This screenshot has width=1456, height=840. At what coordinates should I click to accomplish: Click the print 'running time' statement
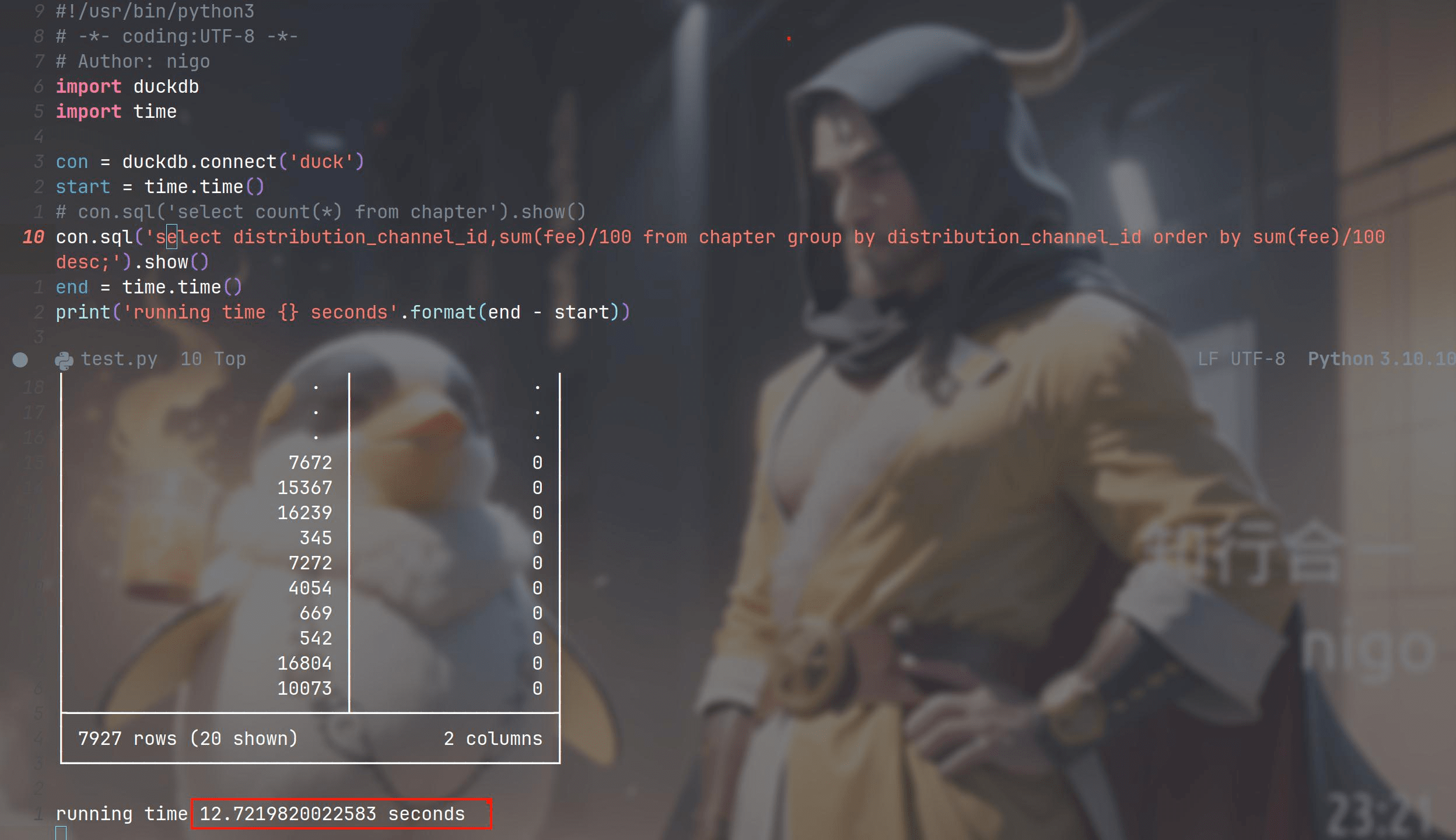coord(343,312)
